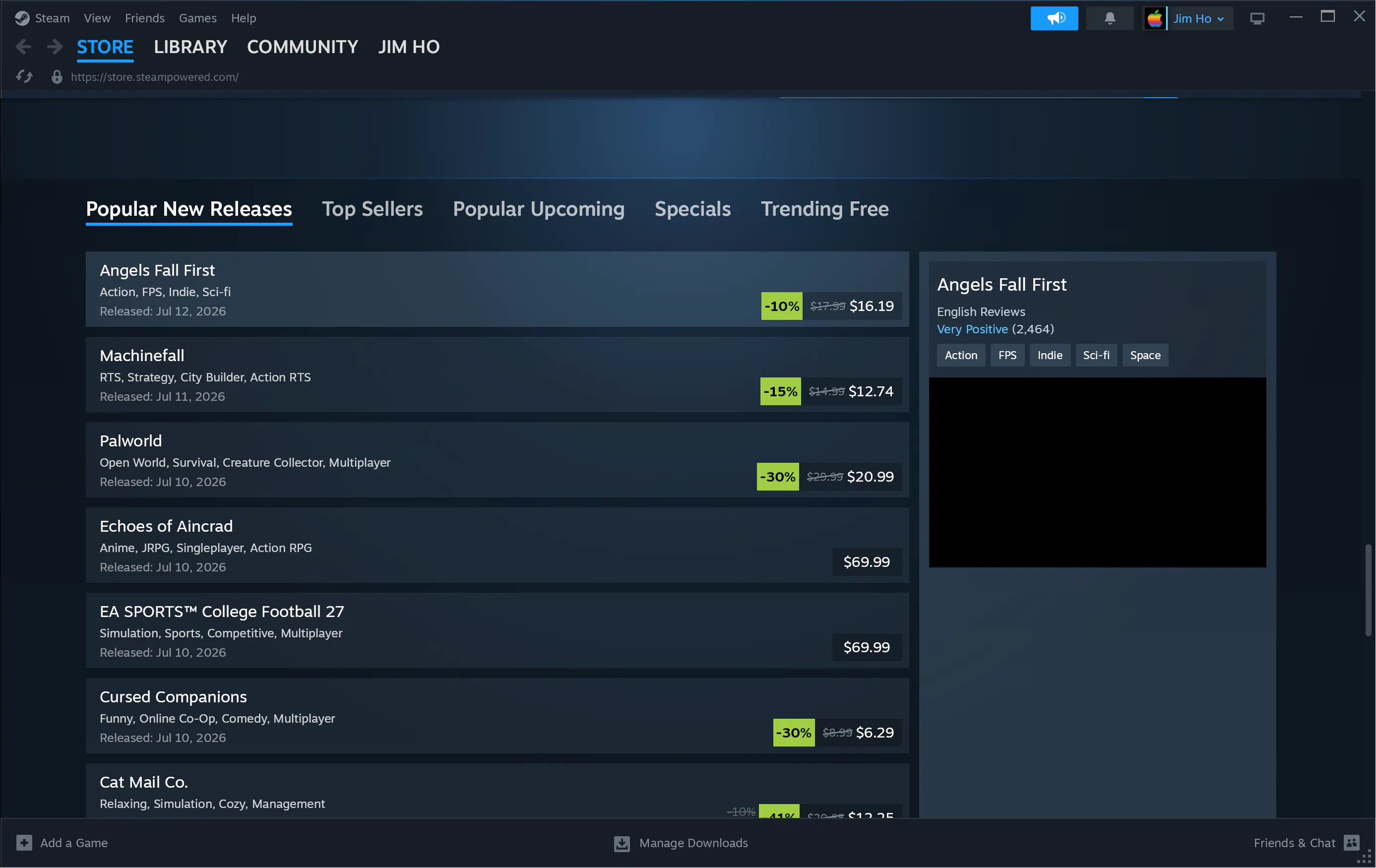Image resolution: width=1376 pixels, height=868 pixels.
Task: Click "Funny, Online Co-Op, Comedy, Multiplayer" tags
Action: coord(217,719)
